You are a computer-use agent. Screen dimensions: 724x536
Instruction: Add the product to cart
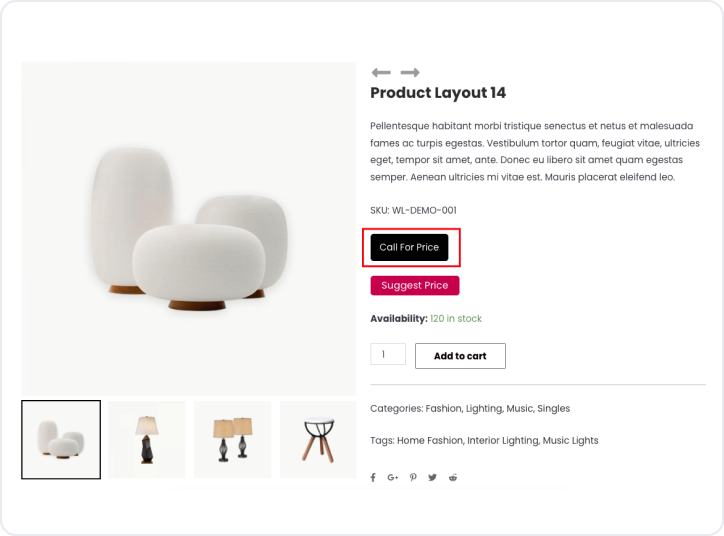pos(460,356)
